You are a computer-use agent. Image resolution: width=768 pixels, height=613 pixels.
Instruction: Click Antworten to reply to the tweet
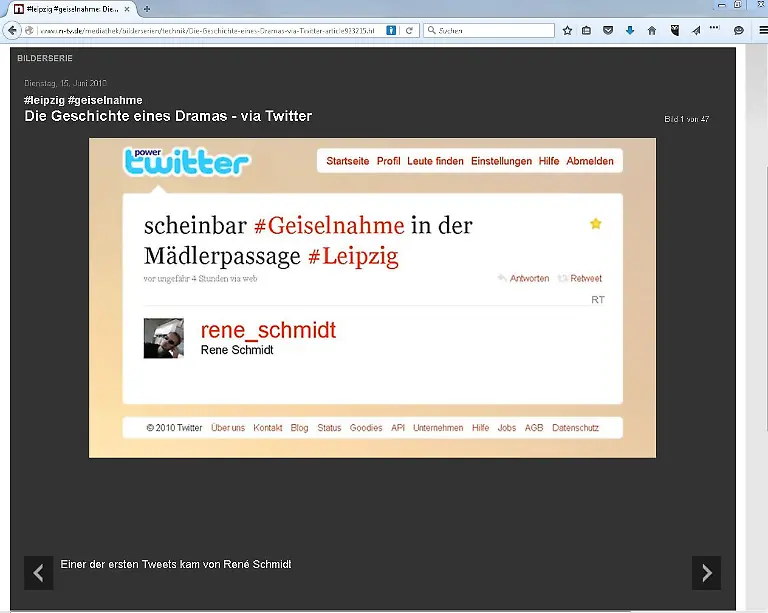(529, 278)
